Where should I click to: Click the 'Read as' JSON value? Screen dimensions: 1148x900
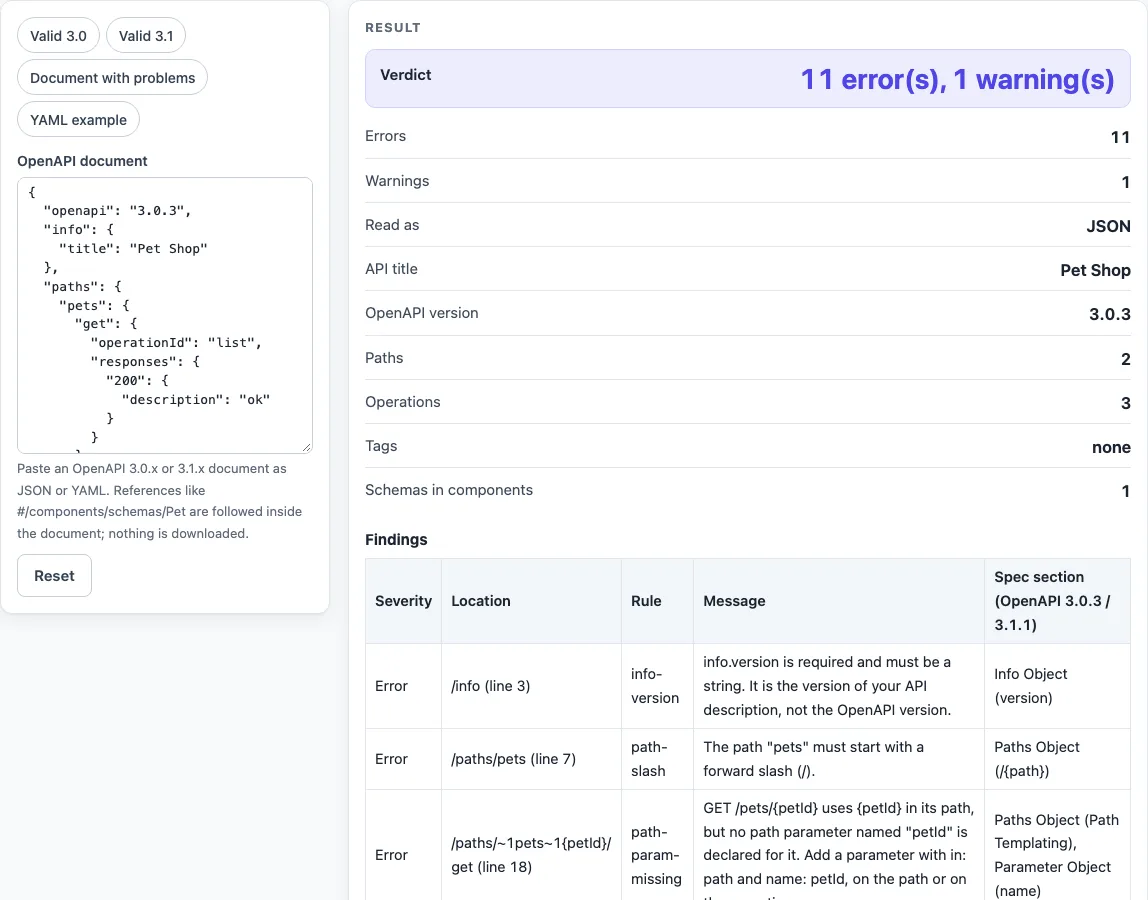[x=1108, y=226]
